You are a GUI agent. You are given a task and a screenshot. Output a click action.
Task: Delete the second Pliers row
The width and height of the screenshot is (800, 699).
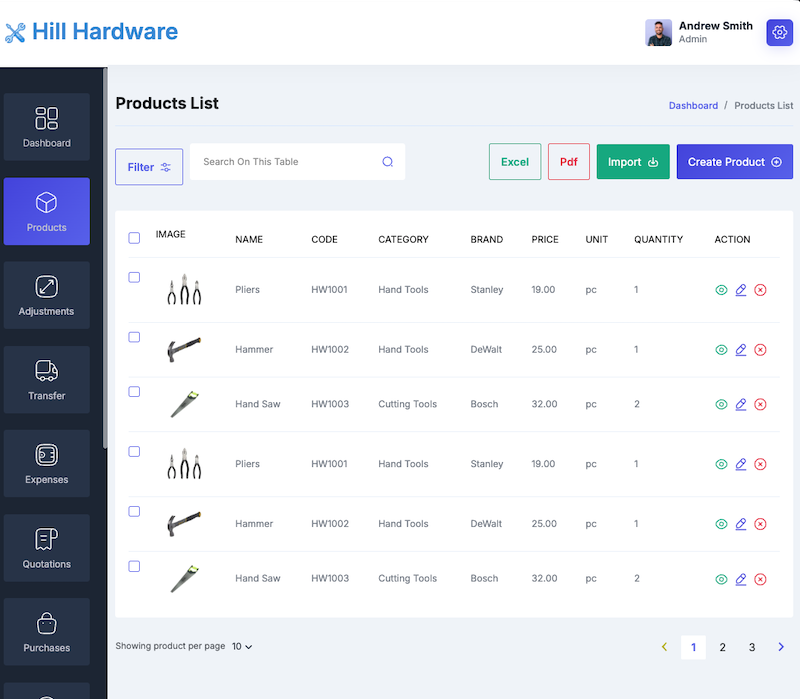[760, 464]
